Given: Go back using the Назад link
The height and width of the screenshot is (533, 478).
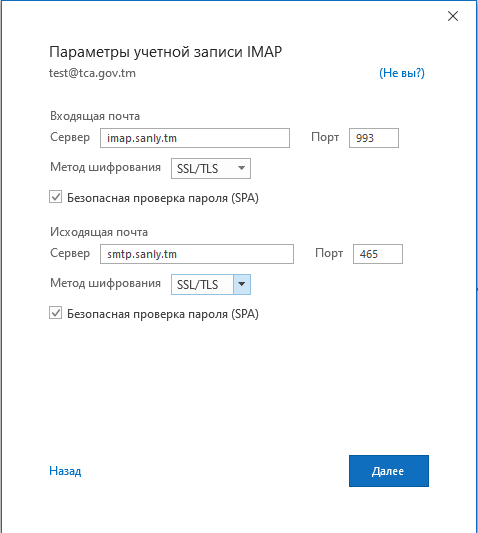Looking at the screenshot, I should [65, 471].
